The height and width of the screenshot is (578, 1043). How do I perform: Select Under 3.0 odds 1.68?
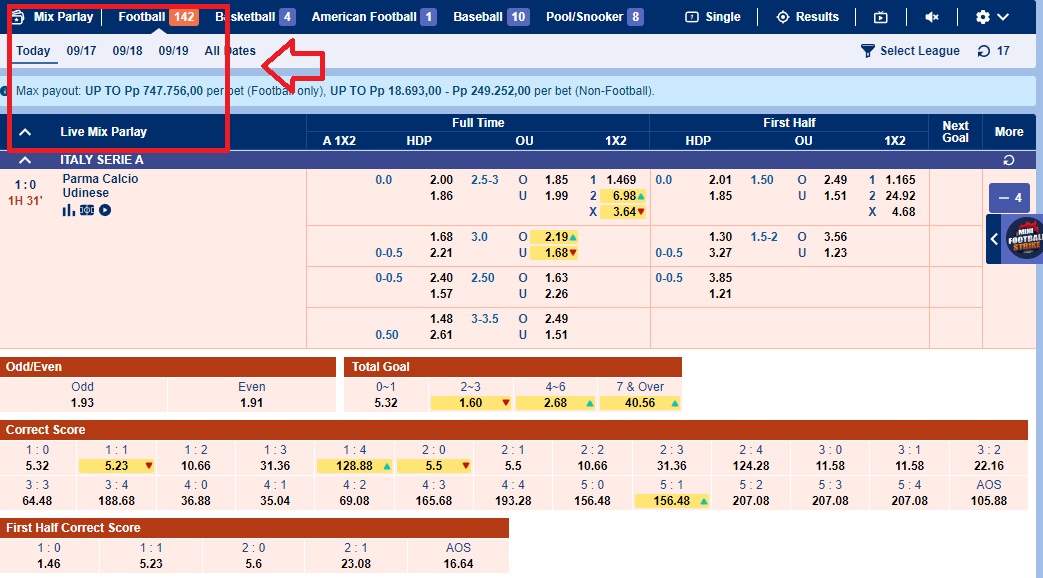(556, 253)
